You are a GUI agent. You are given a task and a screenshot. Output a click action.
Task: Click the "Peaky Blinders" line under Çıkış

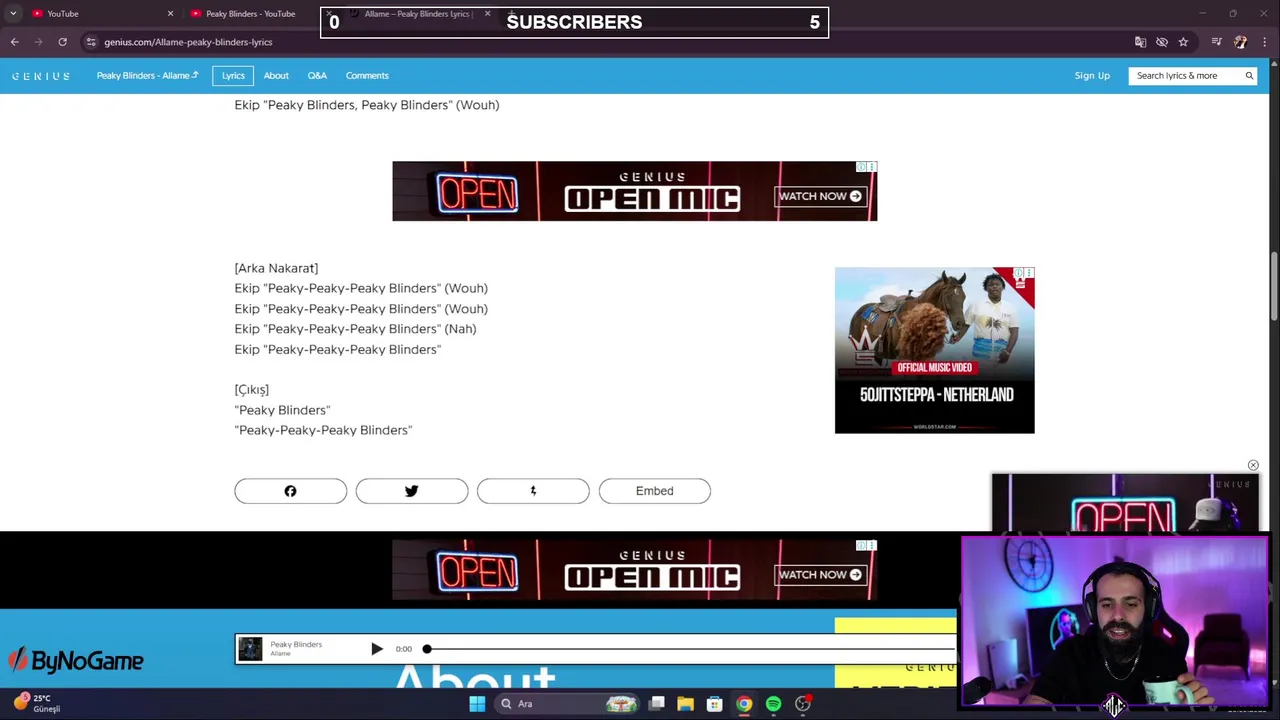(x=282, y=410)
